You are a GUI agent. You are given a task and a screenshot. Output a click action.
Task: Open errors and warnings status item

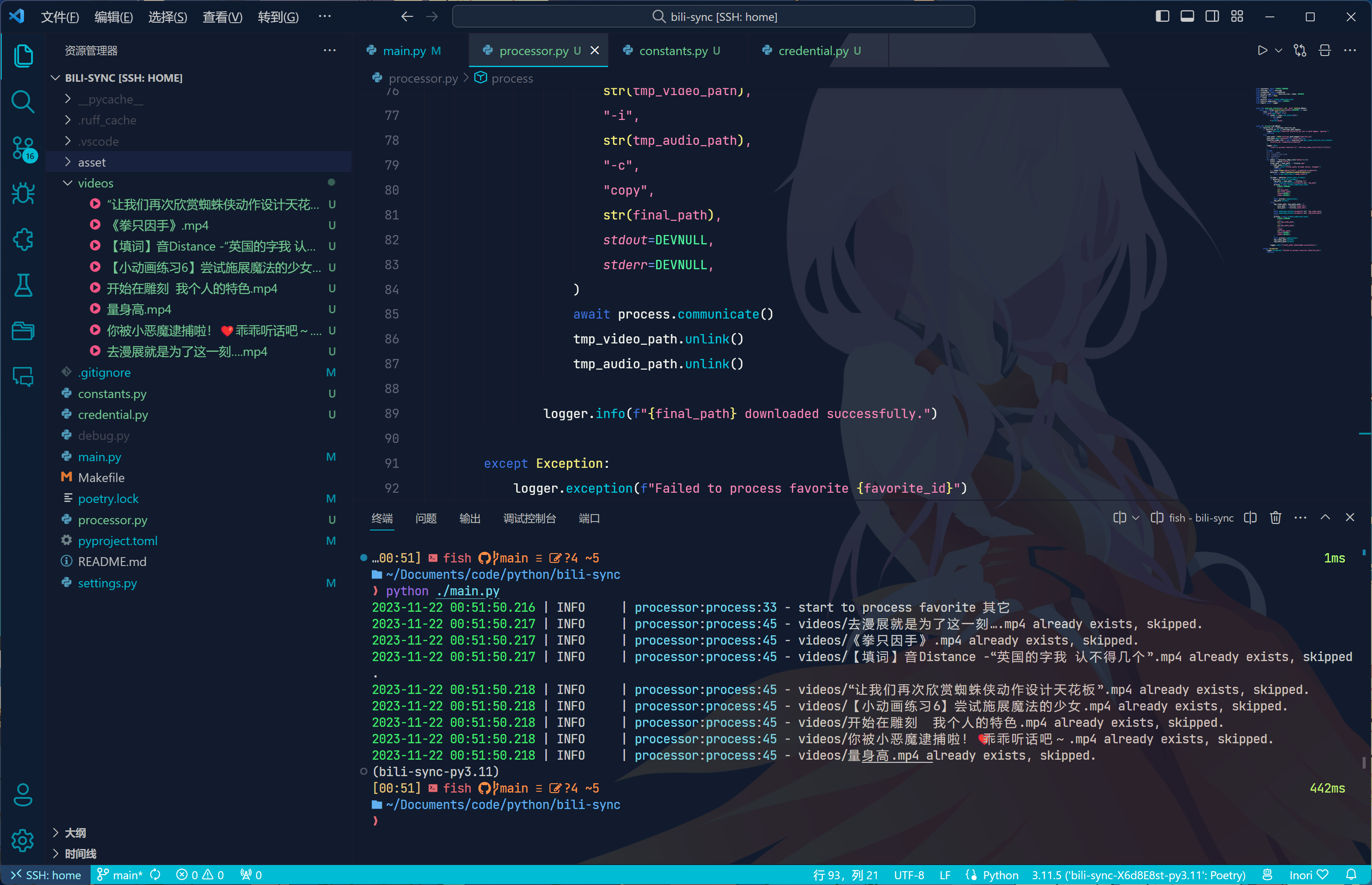(199, 875)
